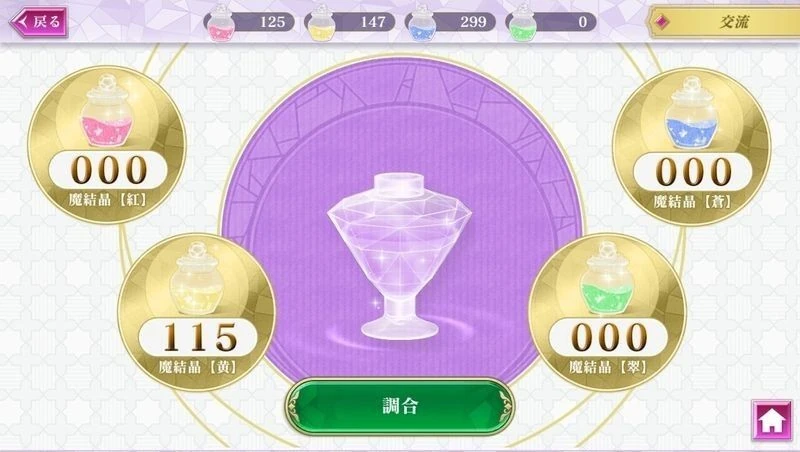Edit the 000 amount for blue crystals
The height and width of the screenshot is (452, 800).
[x=693, y=171]
